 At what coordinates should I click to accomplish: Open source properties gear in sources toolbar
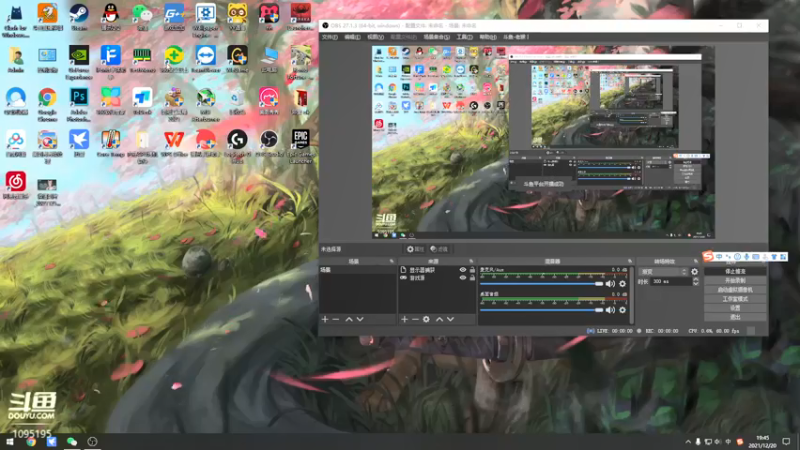click(426, 319)
